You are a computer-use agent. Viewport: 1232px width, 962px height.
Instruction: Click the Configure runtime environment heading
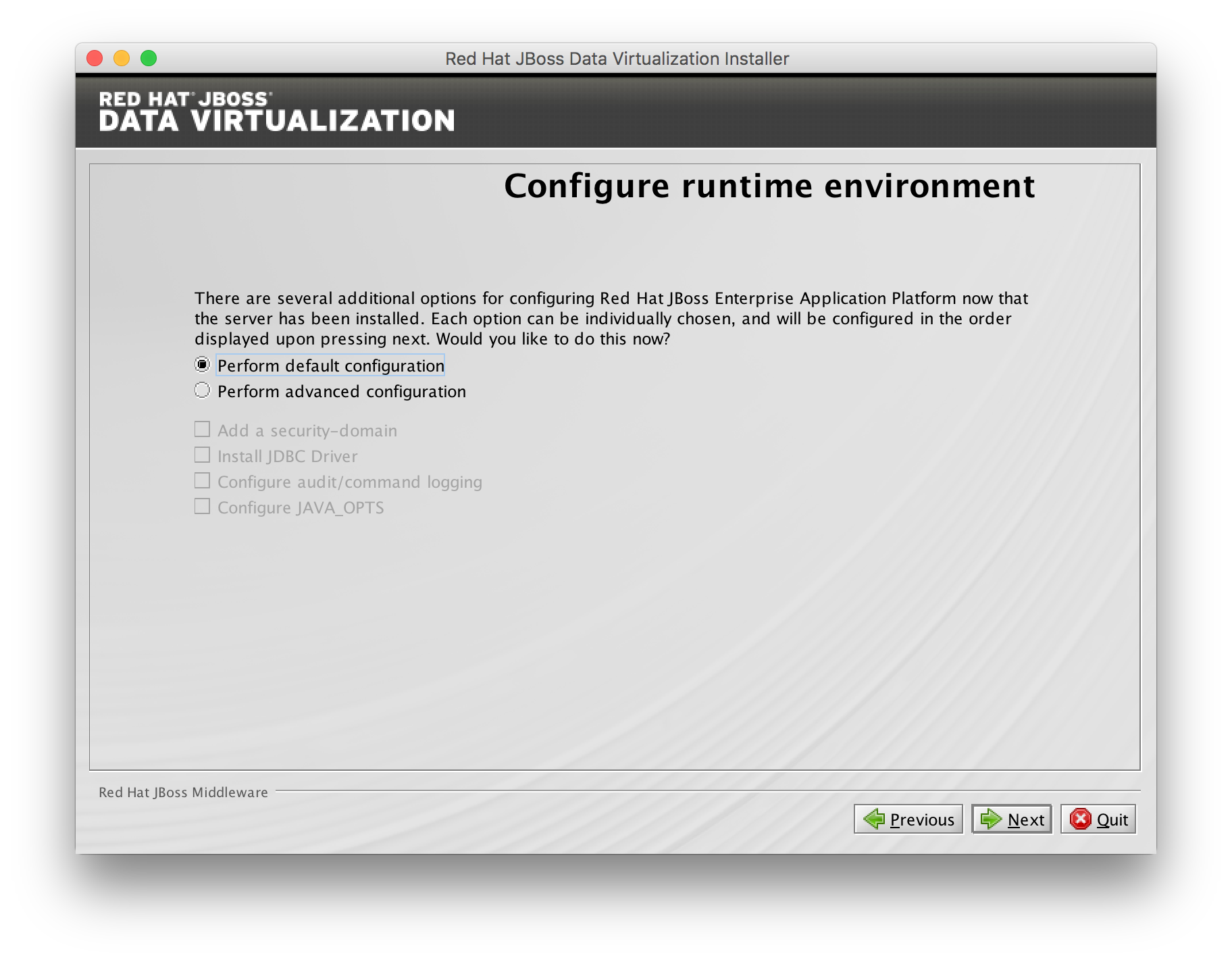[x=770, y=186]
